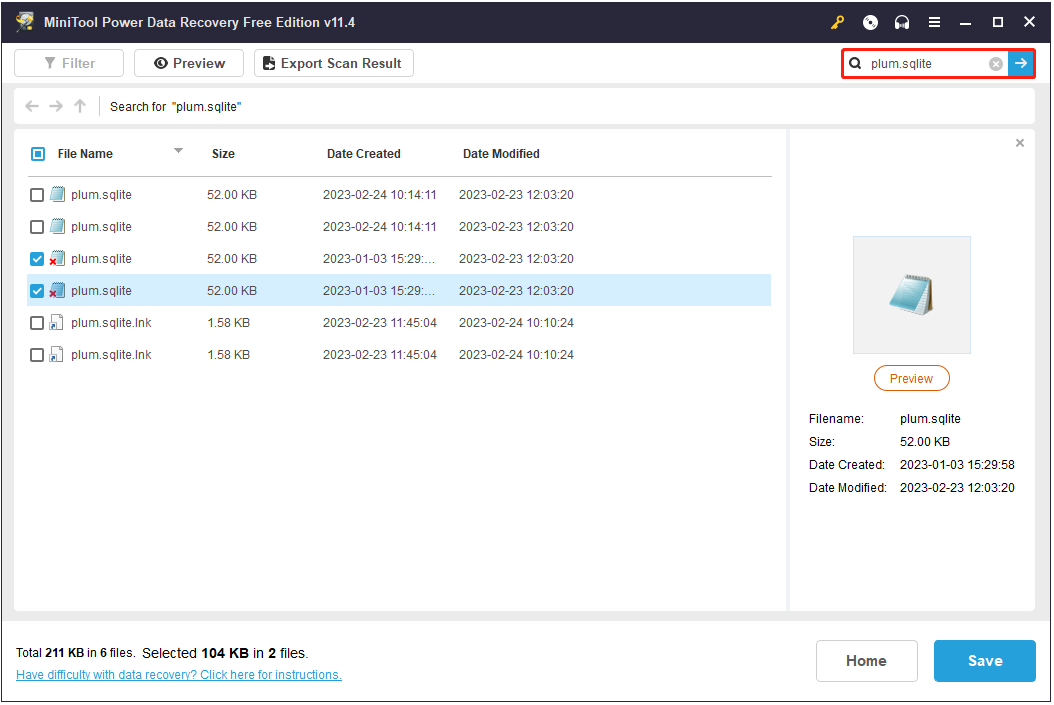Click deleted-file icon of third plum.sqlite row
Image resolution: width=1054 pixels, height=705 pixels.
pyautogui.click(x=57, y=258)
